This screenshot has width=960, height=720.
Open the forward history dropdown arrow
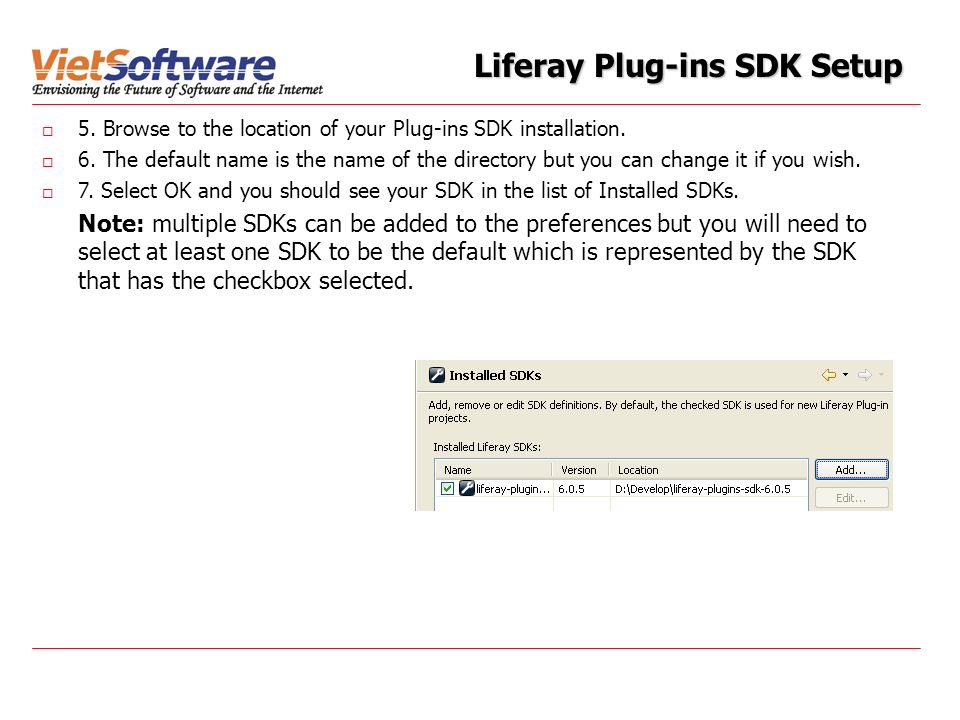(881, 374)
